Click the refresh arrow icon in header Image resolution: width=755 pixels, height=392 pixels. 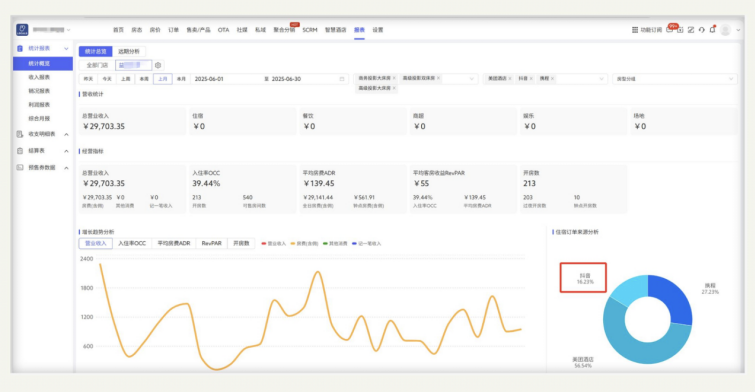pos(702,30)
